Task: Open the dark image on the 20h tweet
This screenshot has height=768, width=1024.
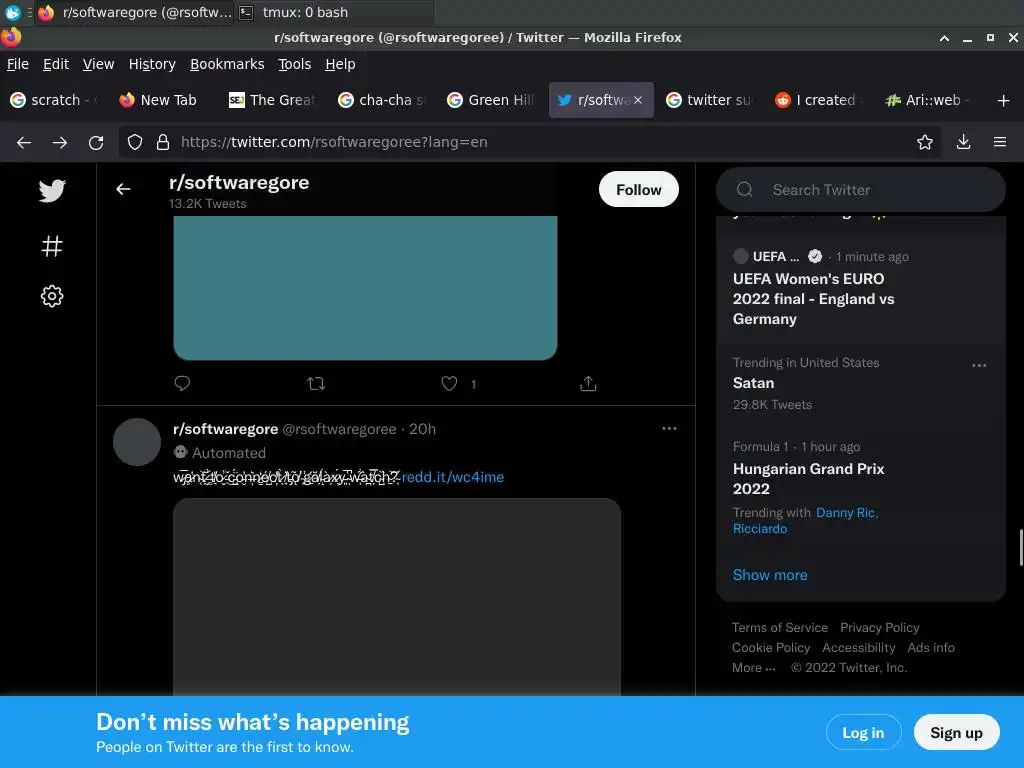Action: (x=397, y=597)
